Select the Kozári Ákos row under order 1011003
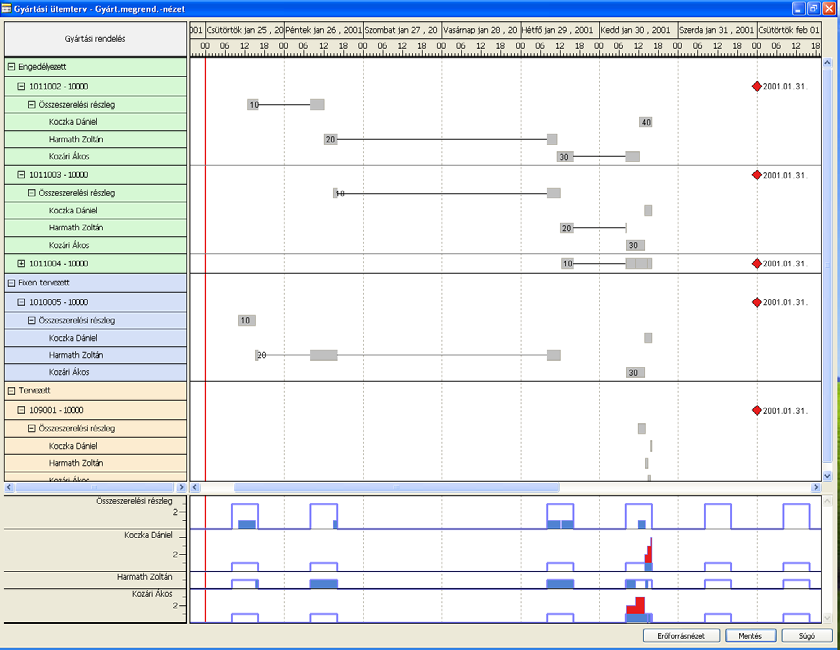 pos(95,245)
